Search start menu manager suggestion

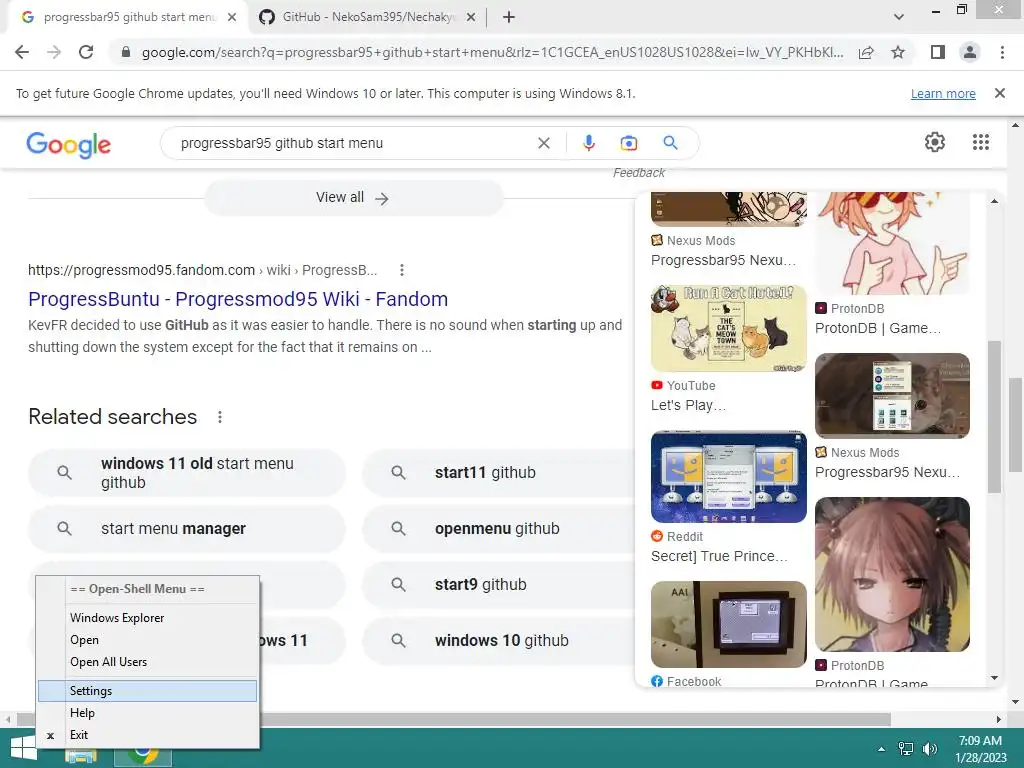tap(187, 528)
